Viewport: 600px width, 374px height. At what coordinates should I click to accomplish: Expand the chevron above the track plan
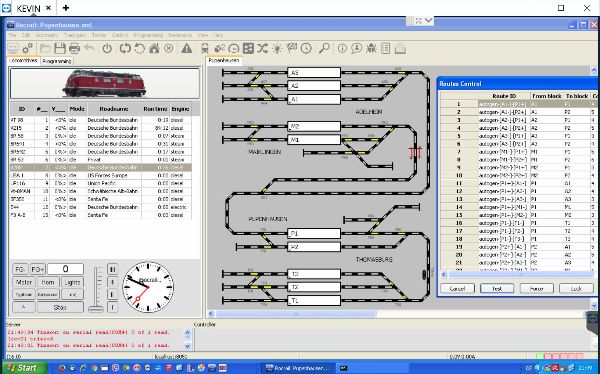point(428,20)
